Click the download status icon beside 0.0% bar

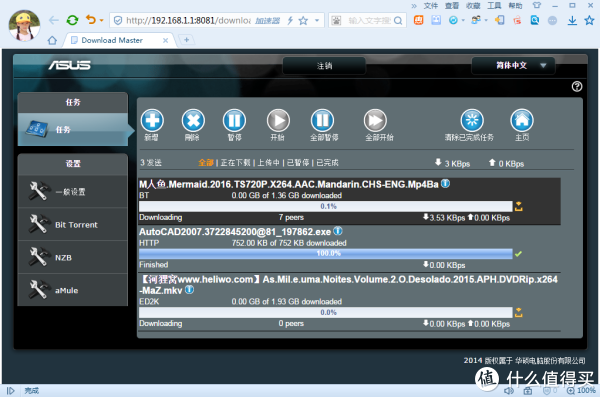point(518,312)
